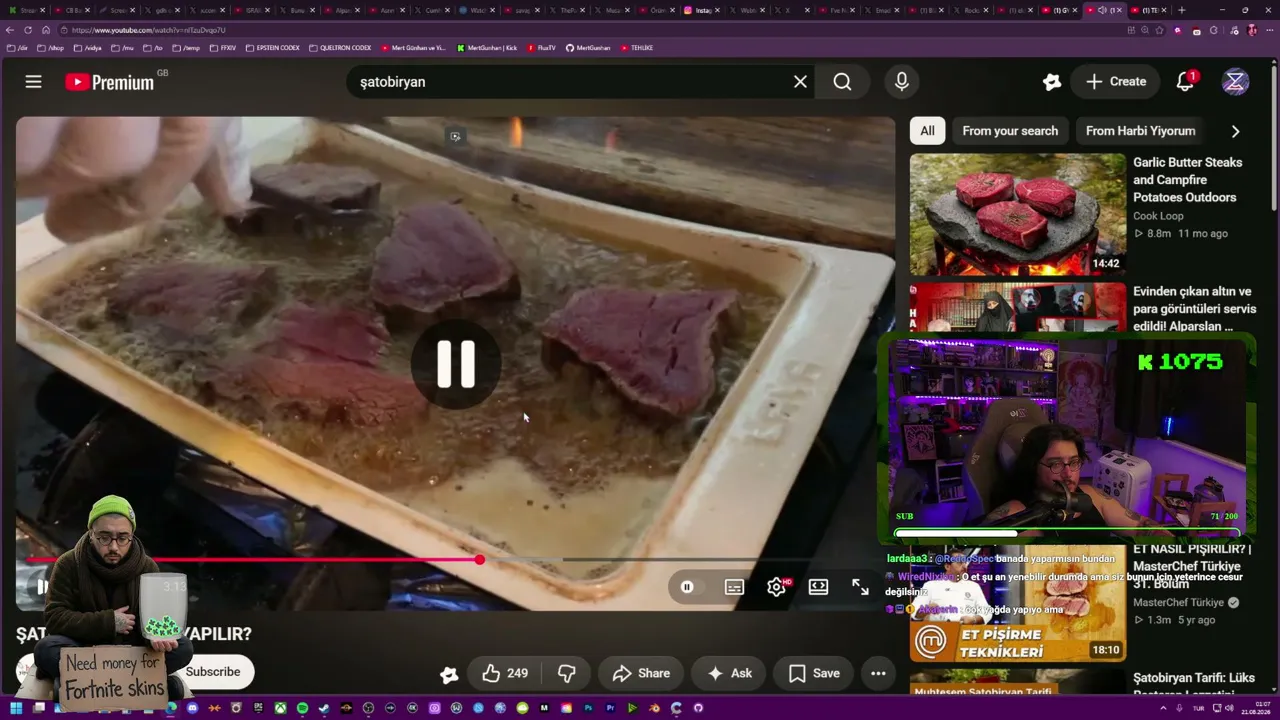Image resolution: width=1280 pixels, height=720 pixels.
Task: Open the Cook Loop channel link
Action: coord(1158,216)
